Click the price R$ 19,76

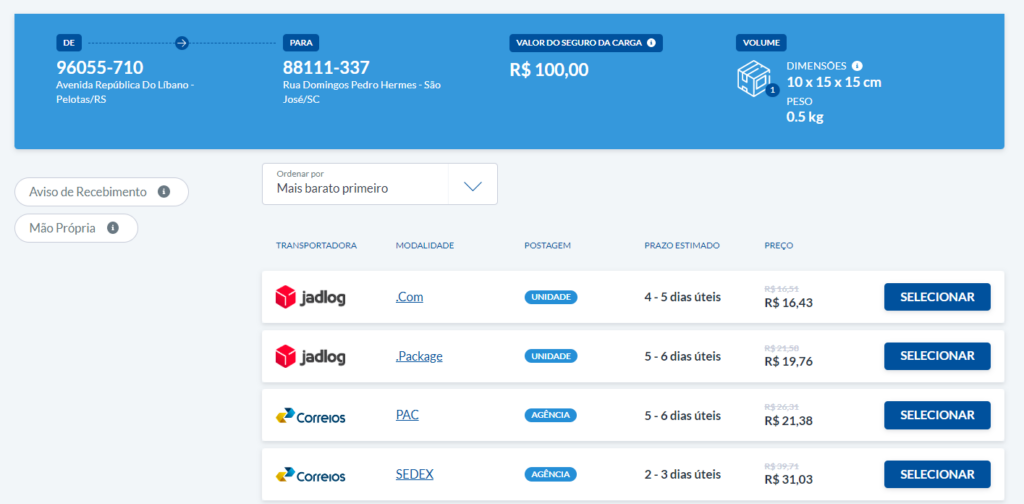[x=789, y=362]
